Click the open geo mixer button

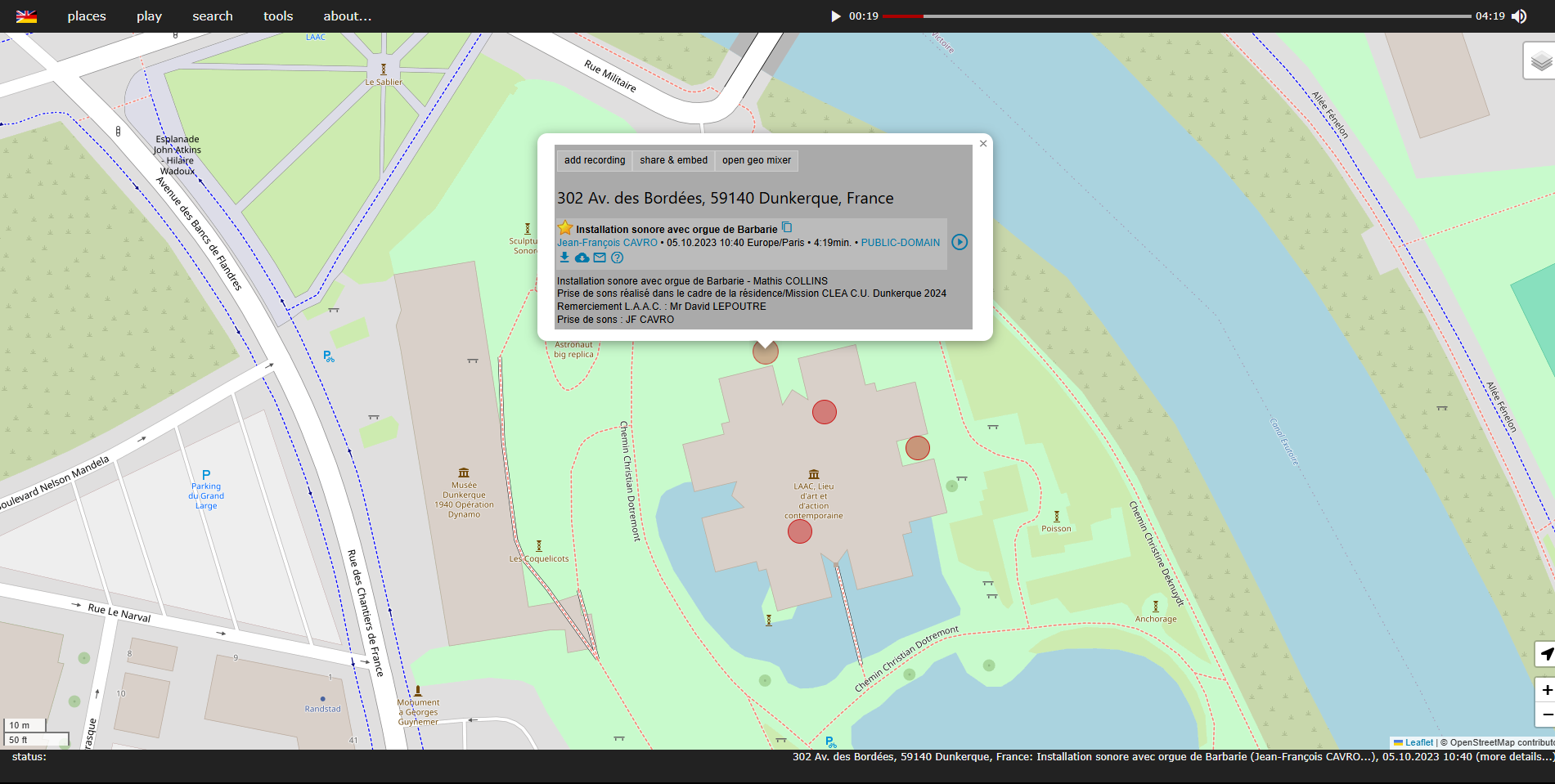pos(757,160)
